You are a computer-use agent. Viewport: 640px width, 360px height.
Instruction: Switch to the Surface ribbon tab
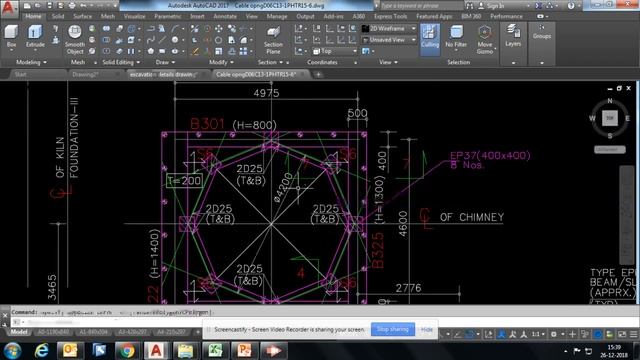click(82, 17)
